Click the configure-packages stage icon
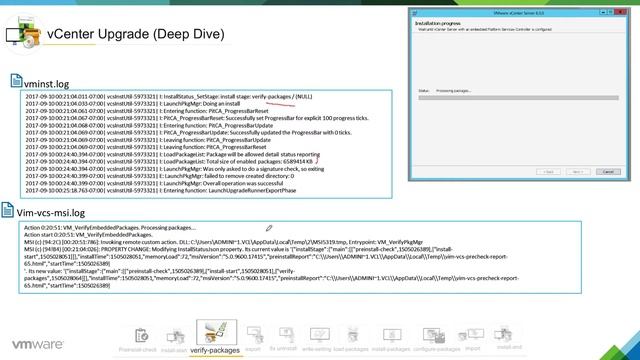The height and width of the screenshot is (360, 640). (x=433, y=336)
